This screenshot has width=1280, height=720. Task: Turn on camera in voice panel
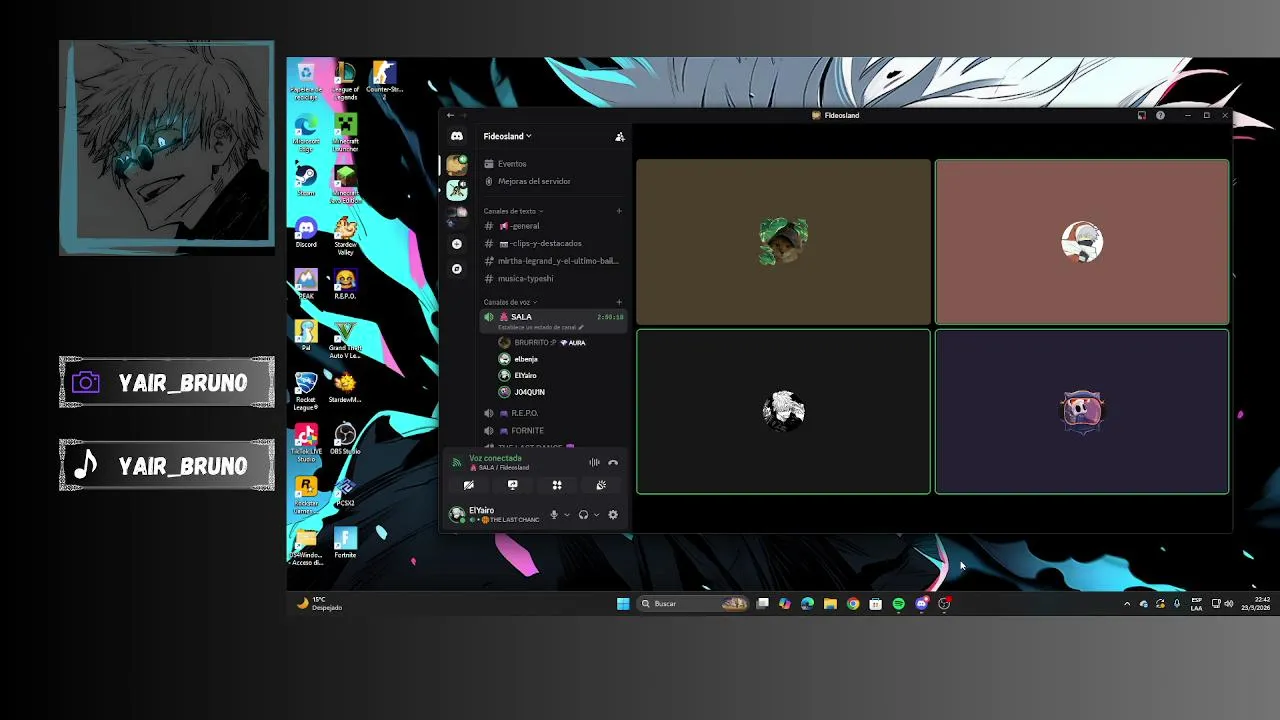tap(468, 485)
